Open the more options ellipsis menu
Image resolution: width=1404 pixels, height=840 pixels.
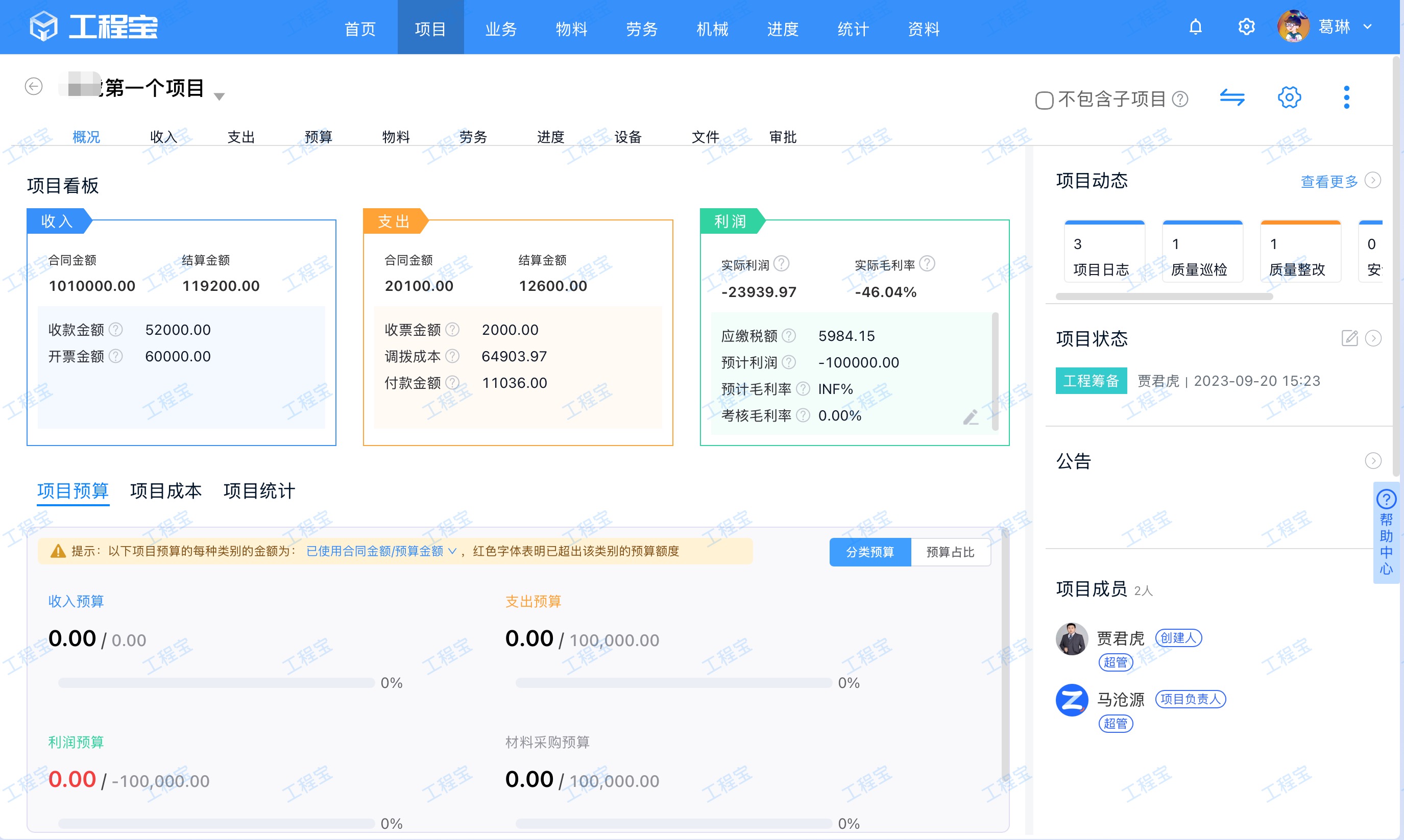pos(1346,97)
